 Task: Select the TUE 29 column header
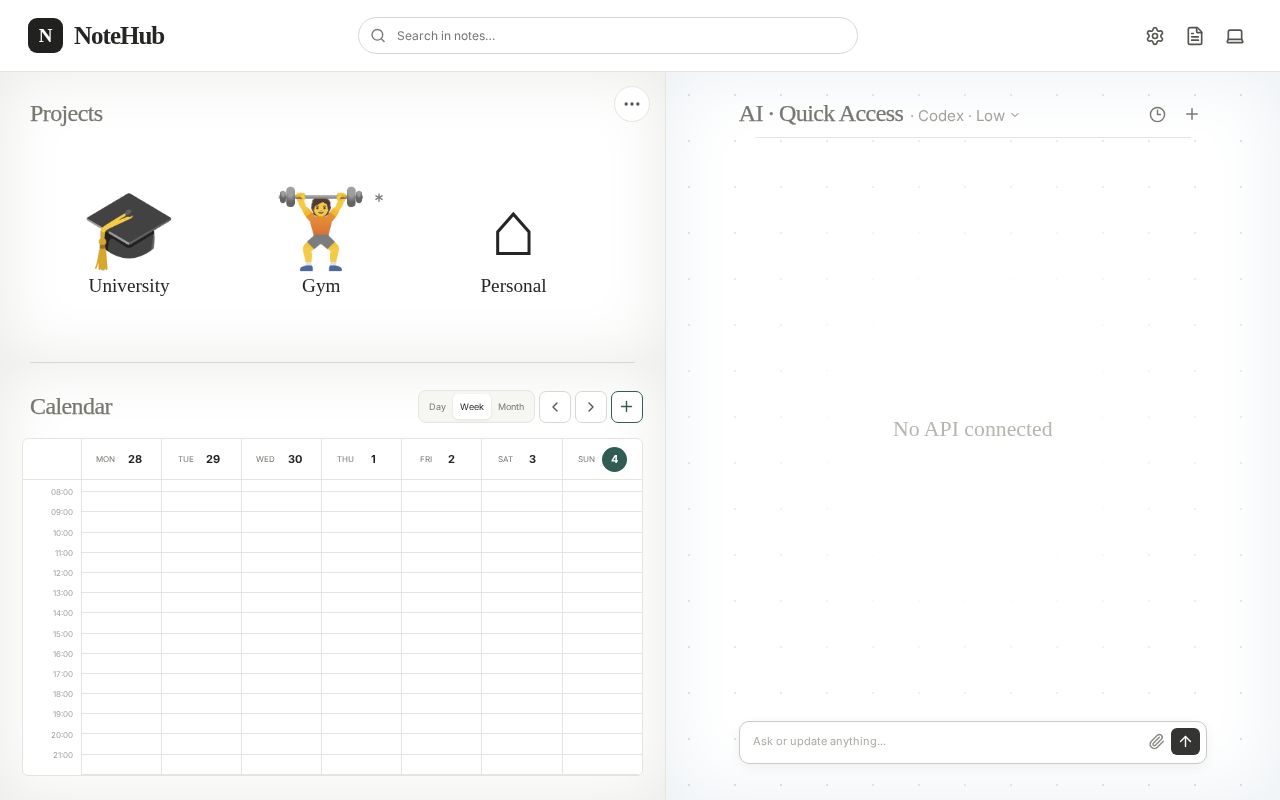(201, 459)
